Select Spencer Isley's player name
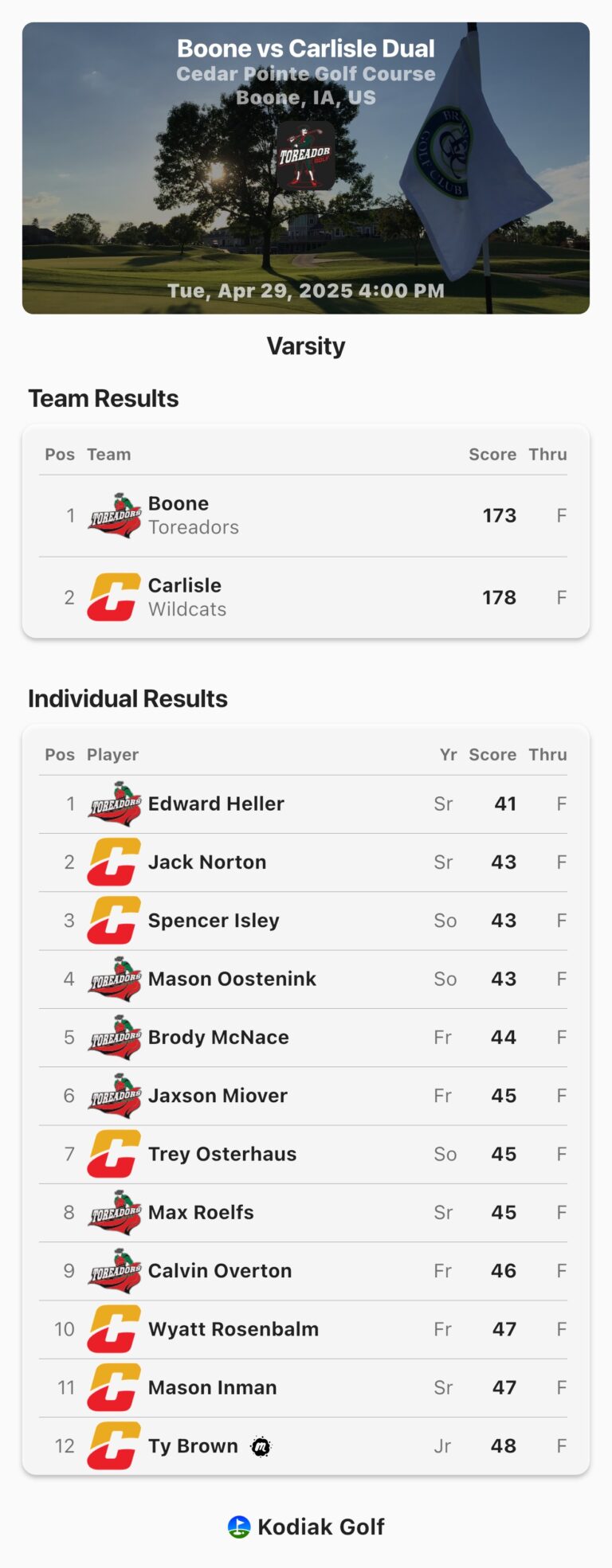 [214, 921]
